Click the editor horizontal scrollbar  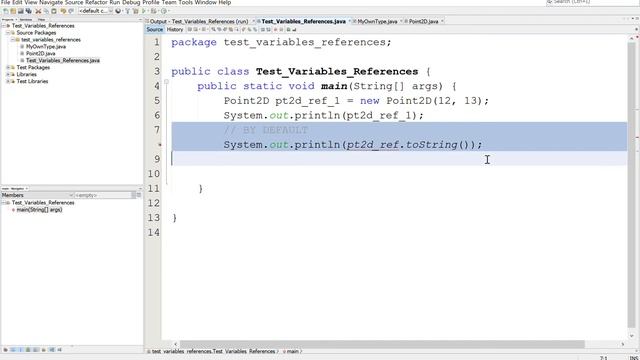click(382, 344)
